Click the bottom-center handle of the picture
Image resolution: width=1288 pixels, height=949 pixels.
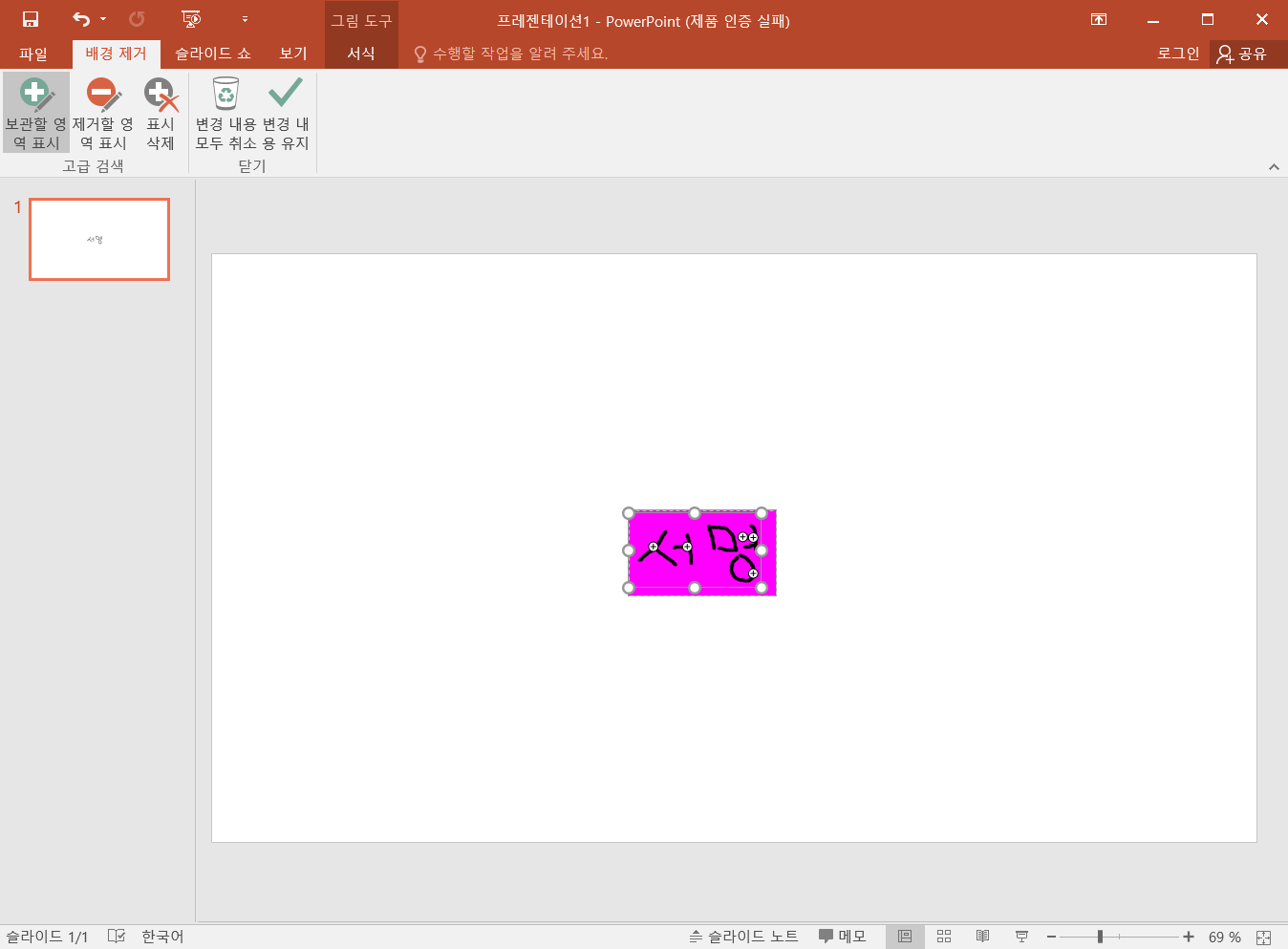[x=695, y=588]
